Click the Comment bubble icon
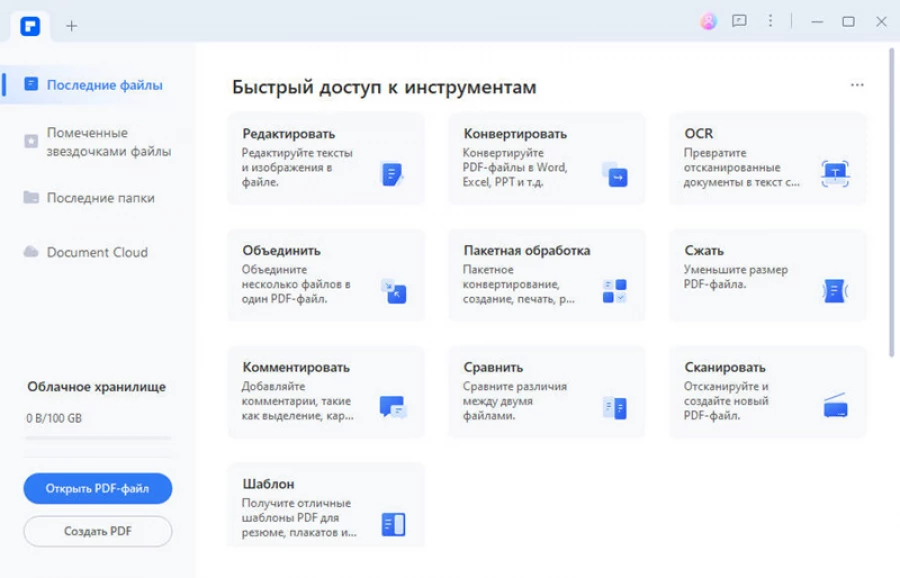The height and width of the screenshot is (578, 900). [392, 407]
